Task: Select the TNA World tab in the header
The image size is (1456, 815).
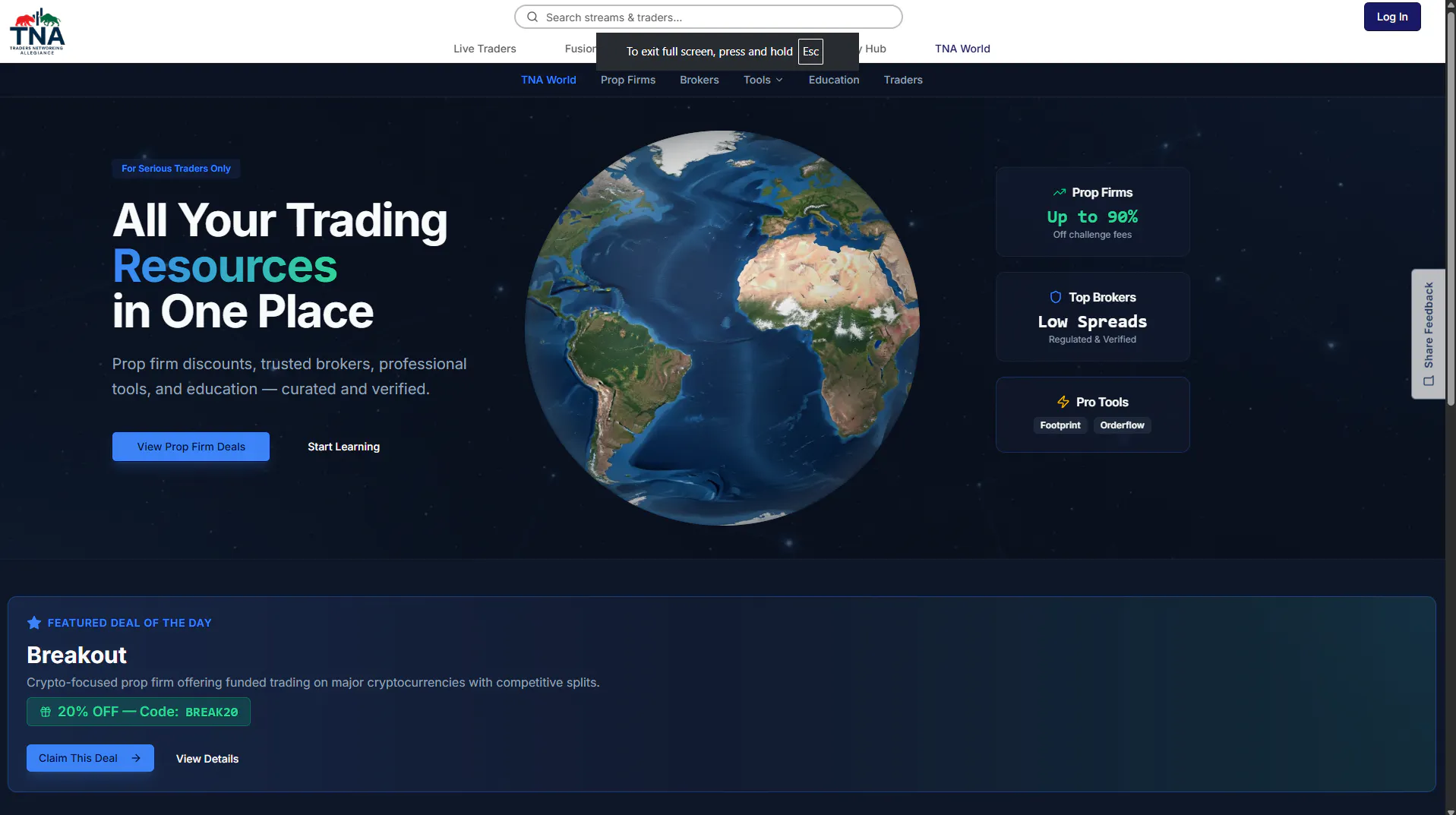Action: 962,49
